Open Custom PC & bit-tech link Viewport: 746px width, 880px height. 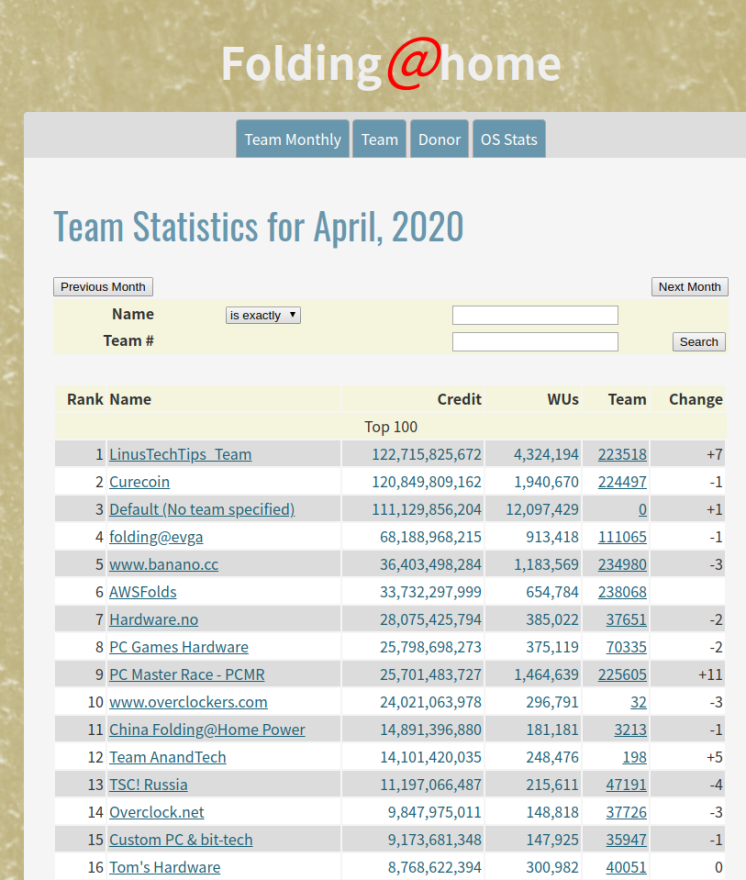[181, 840]
